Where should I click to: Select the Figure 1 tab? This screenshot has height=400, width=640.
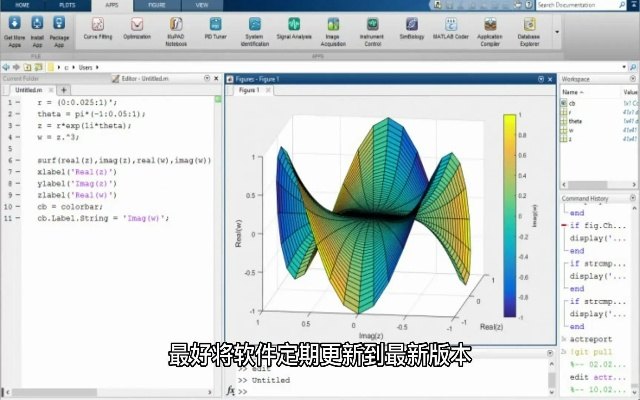(x=249, y=90)
